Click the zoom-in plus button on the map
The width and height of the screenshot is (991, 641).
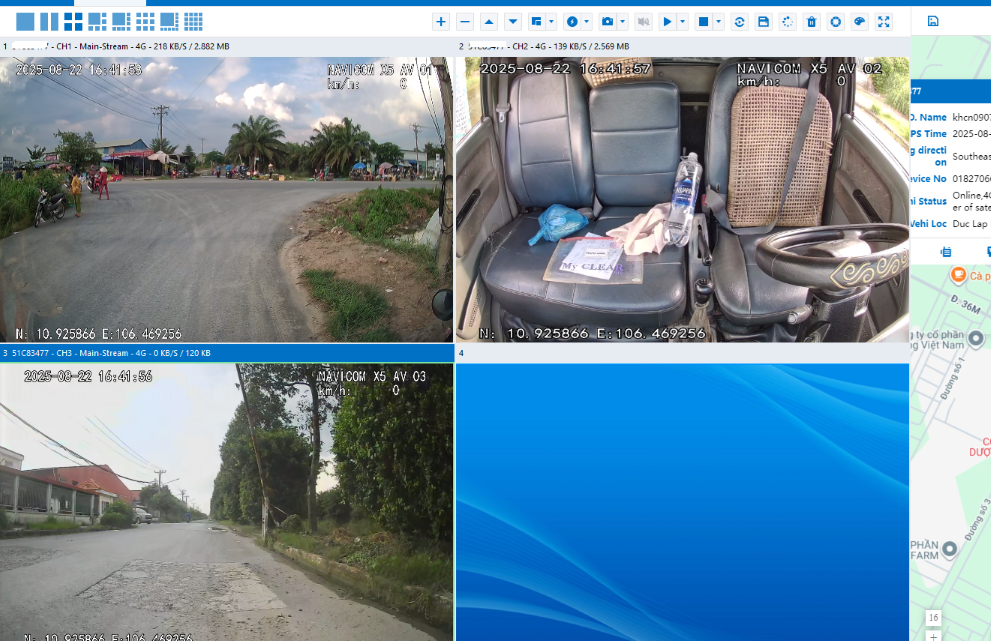coord(933,636)
